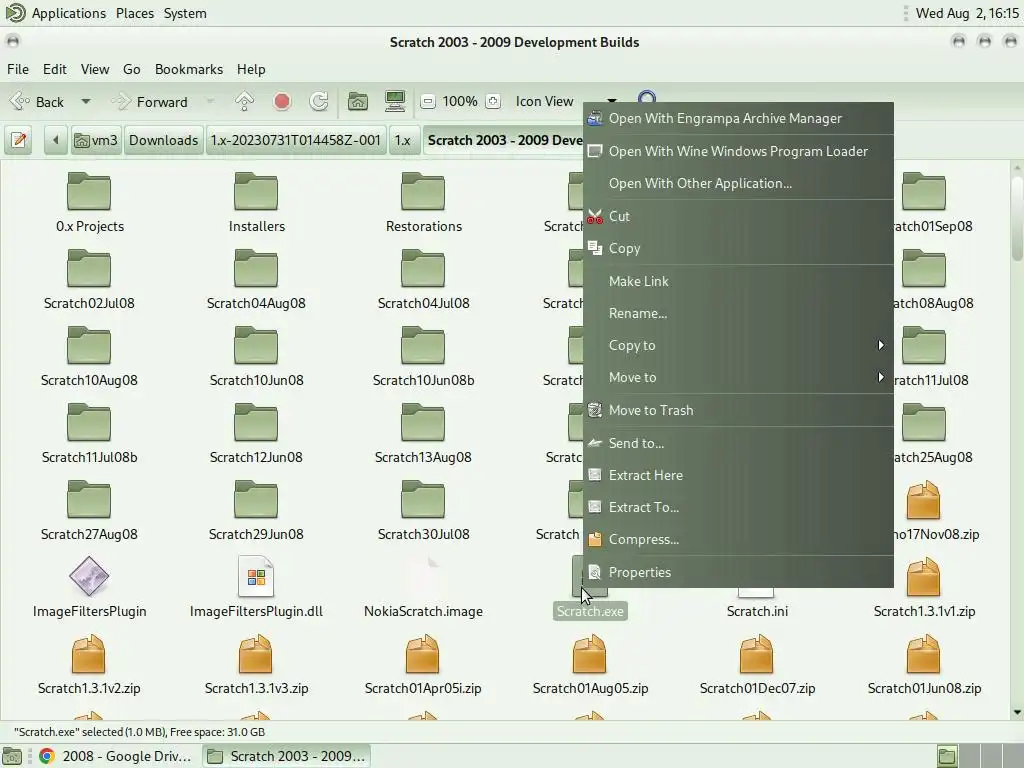Open Properties from the context menu
The width and height of the screenshot is (1024, 768).
click(738, 572)
